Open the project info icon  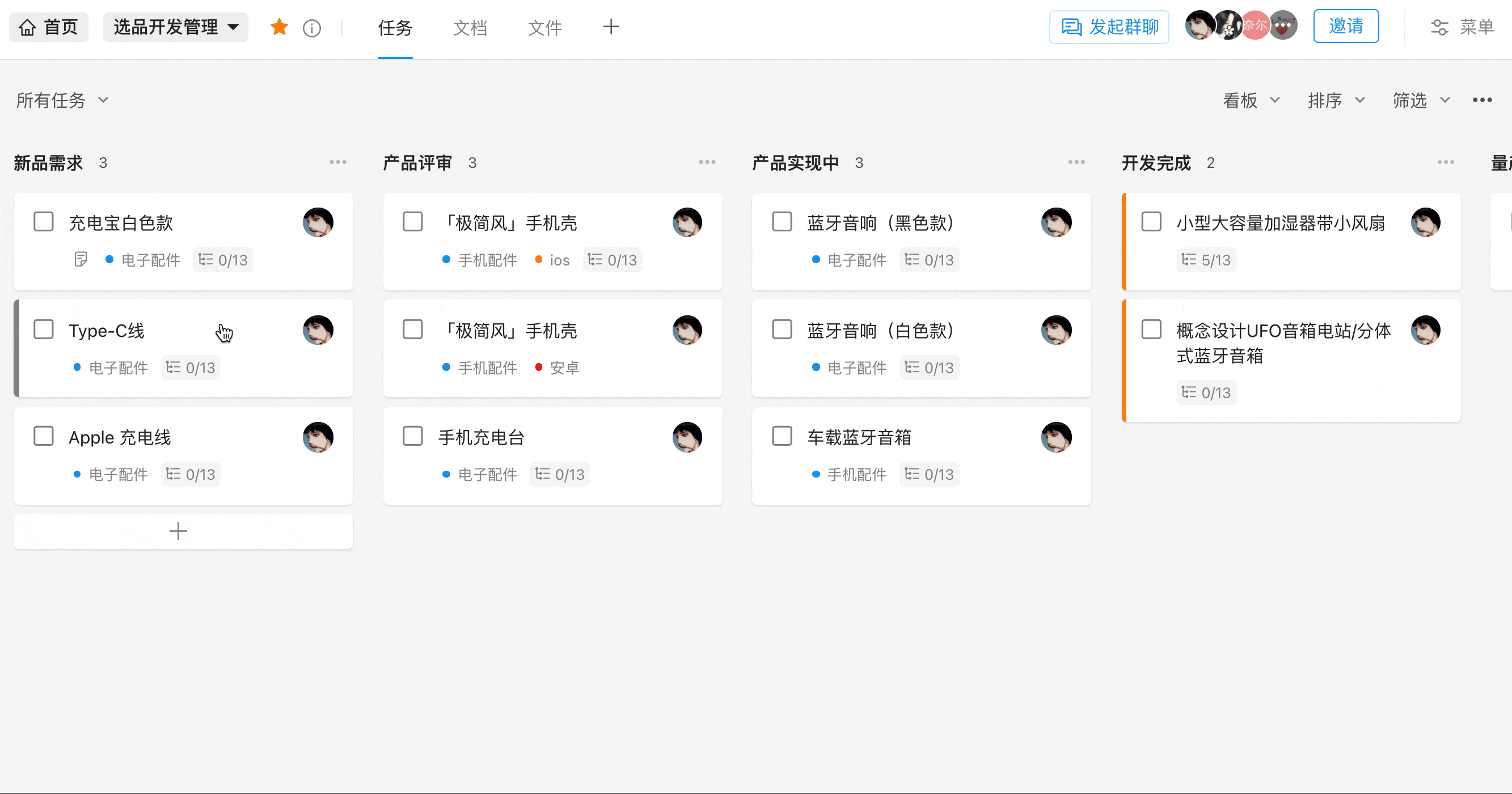tap(312, 28)
